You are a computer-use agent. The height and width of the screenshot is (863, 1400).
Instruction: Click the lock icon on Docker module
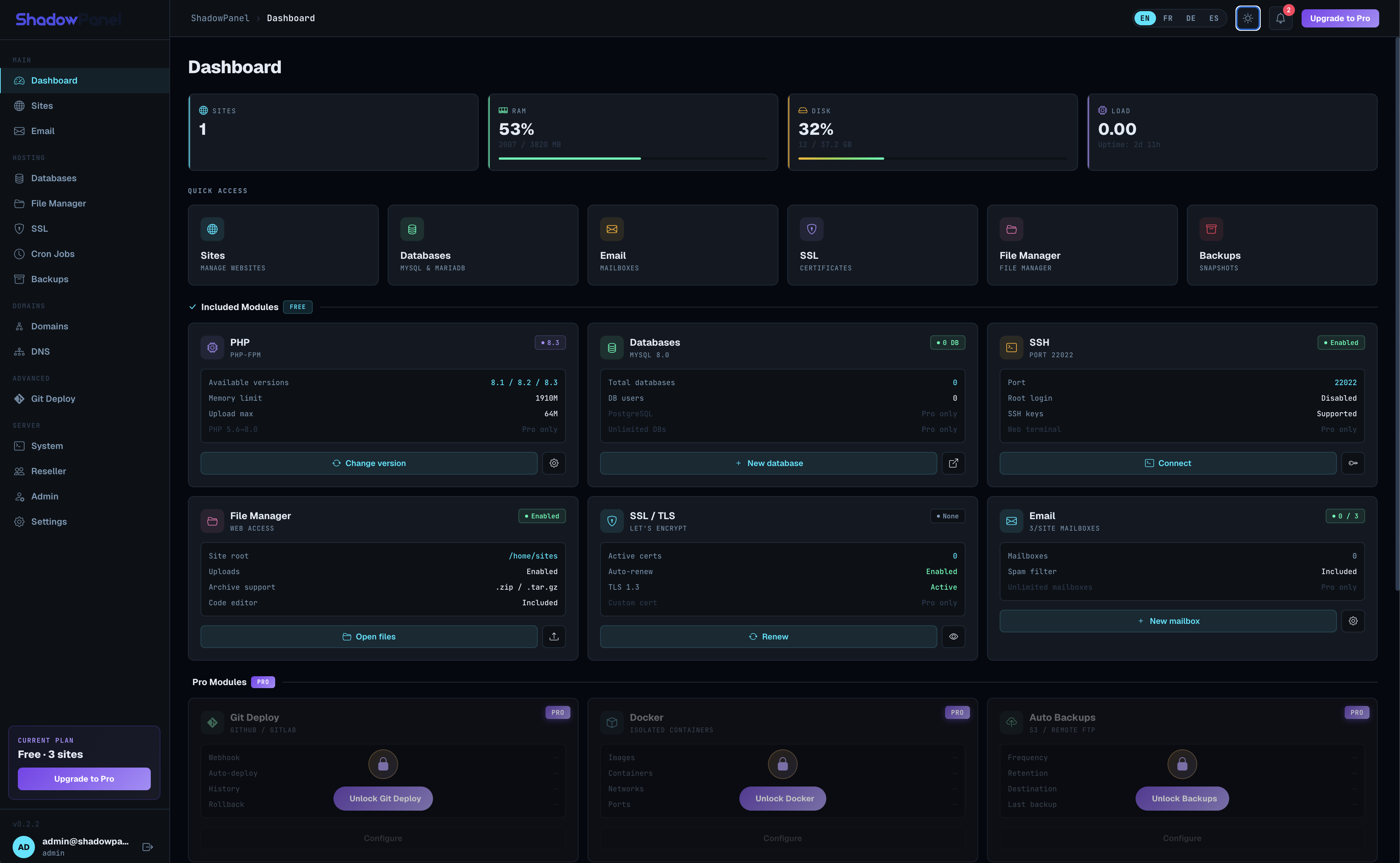pos(782,764)
